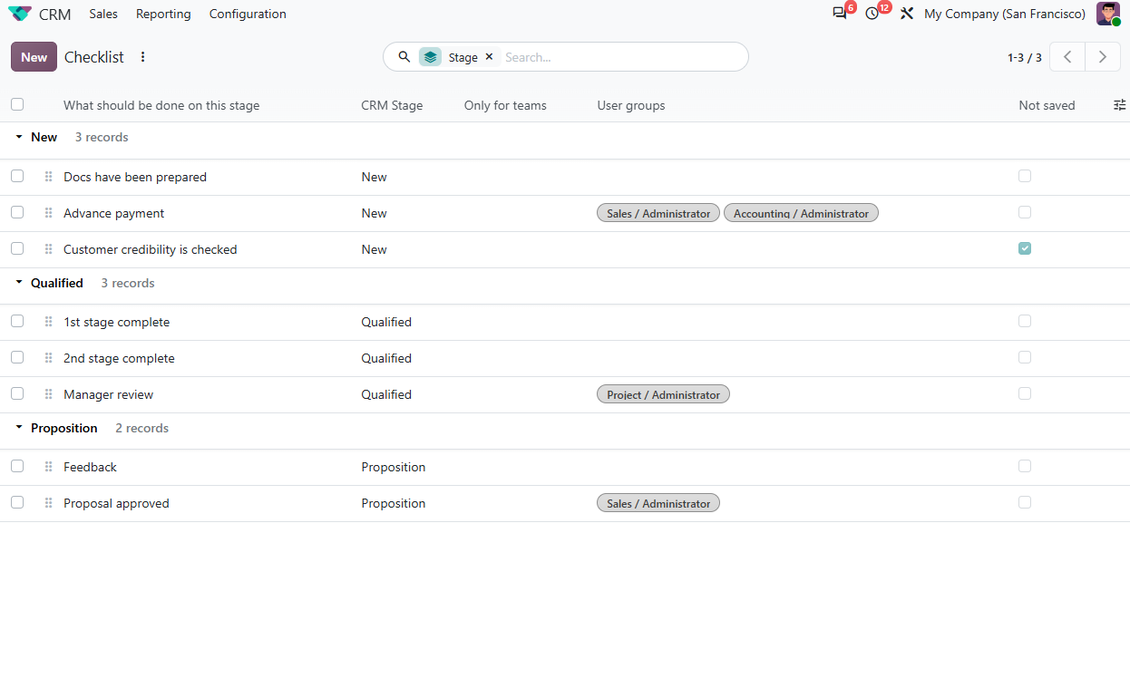Click the search magnifier icon
Screen dimensions: 1130x688
(404, 56)
